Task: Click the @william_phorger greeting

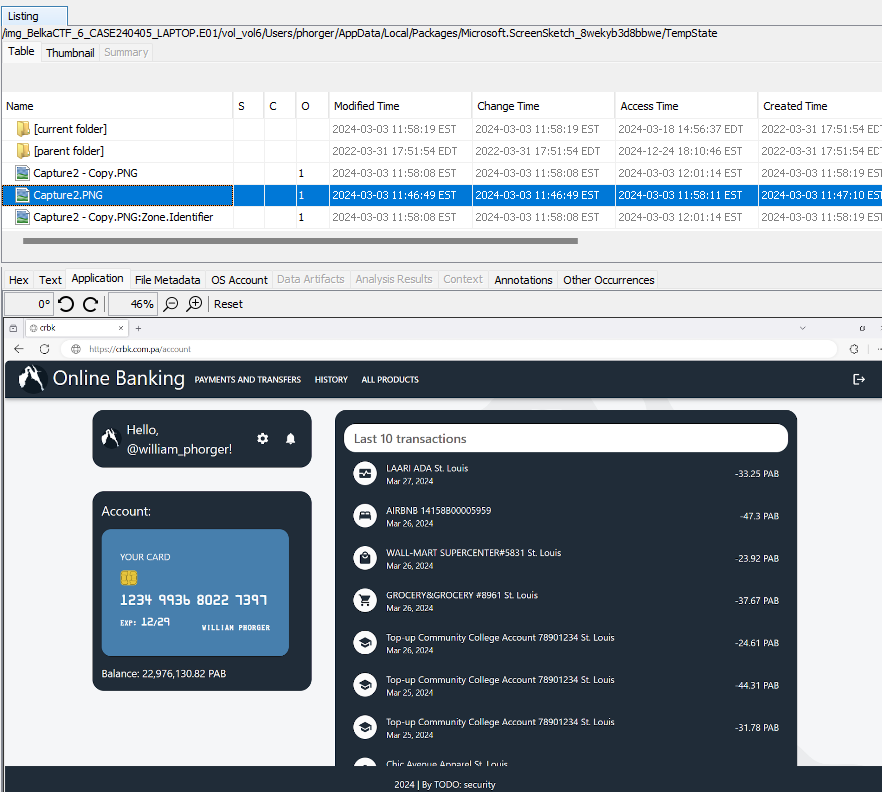Action: point(179,449)
